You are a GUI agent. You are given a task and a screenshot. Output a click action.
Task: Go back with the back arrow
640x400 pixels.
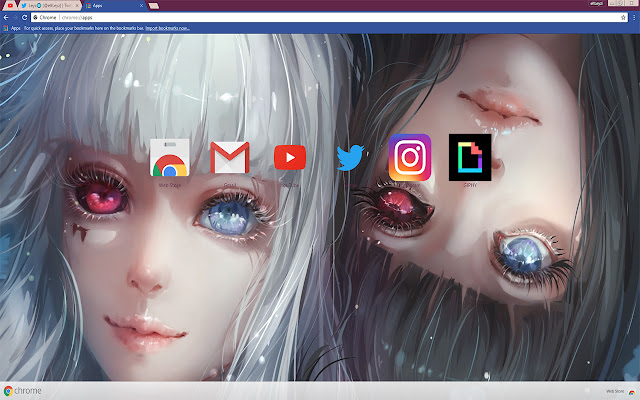(6, 18)
